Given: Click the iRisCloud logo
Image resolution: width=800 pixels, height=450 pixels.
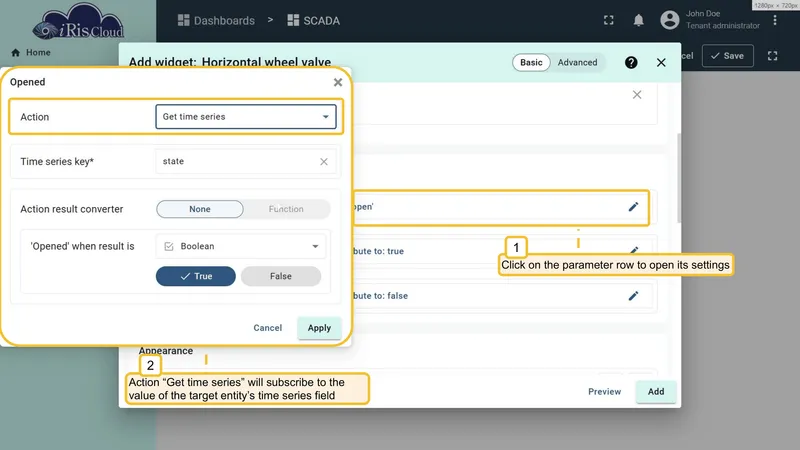Looking at the screenshot, I should point(78,22).
